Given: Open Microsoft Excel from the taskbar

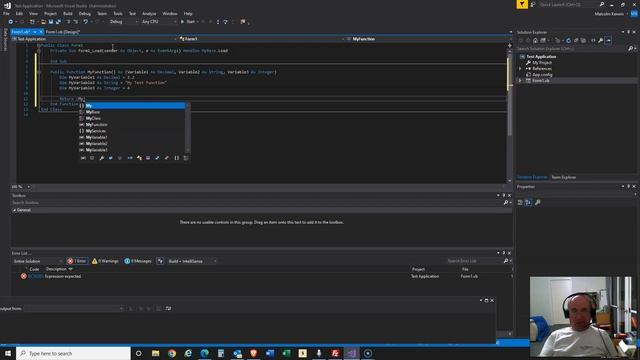Looking at the screenshot, I should pos(286,353).
